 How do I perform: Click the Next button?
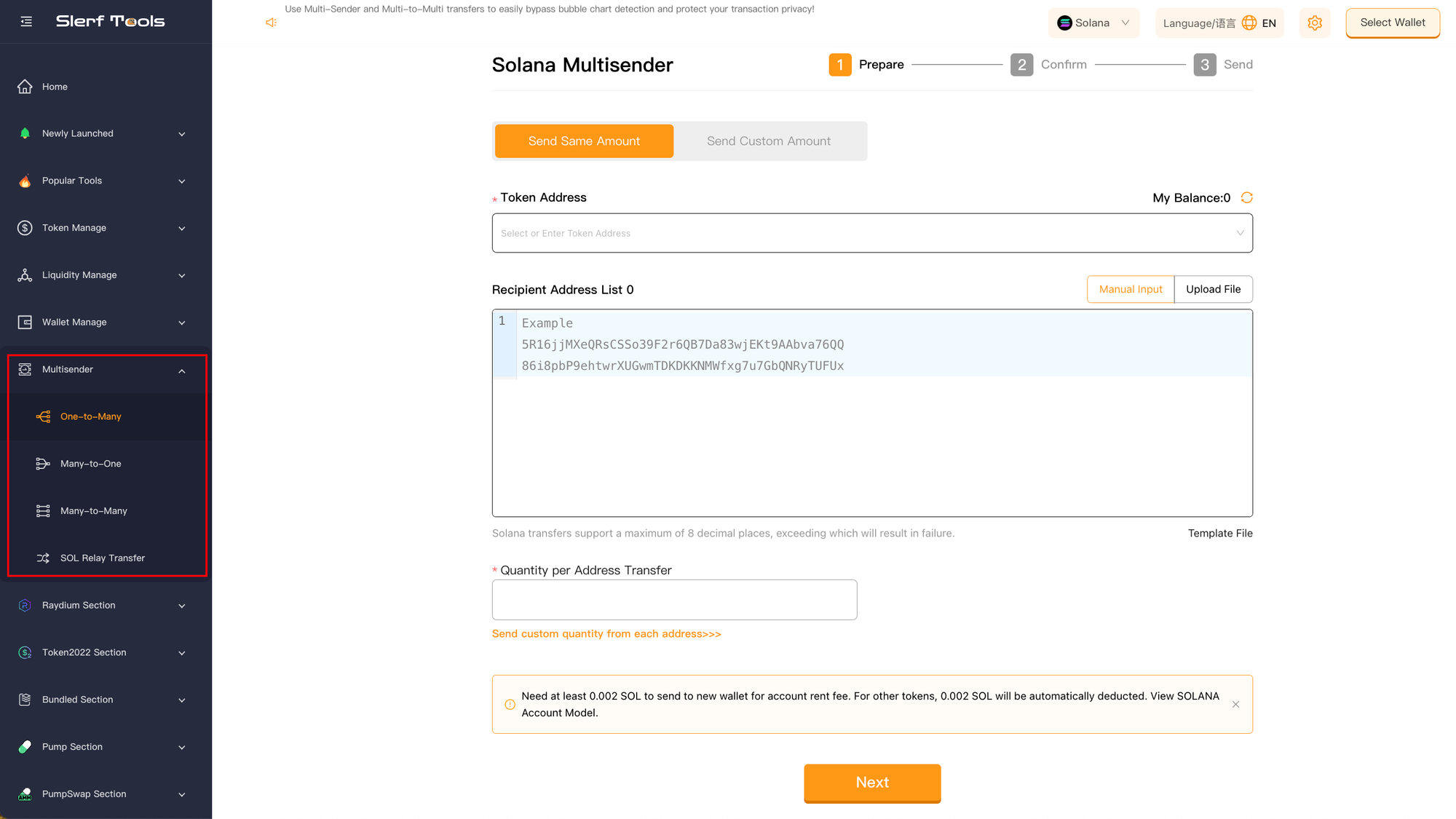point(872,783)
